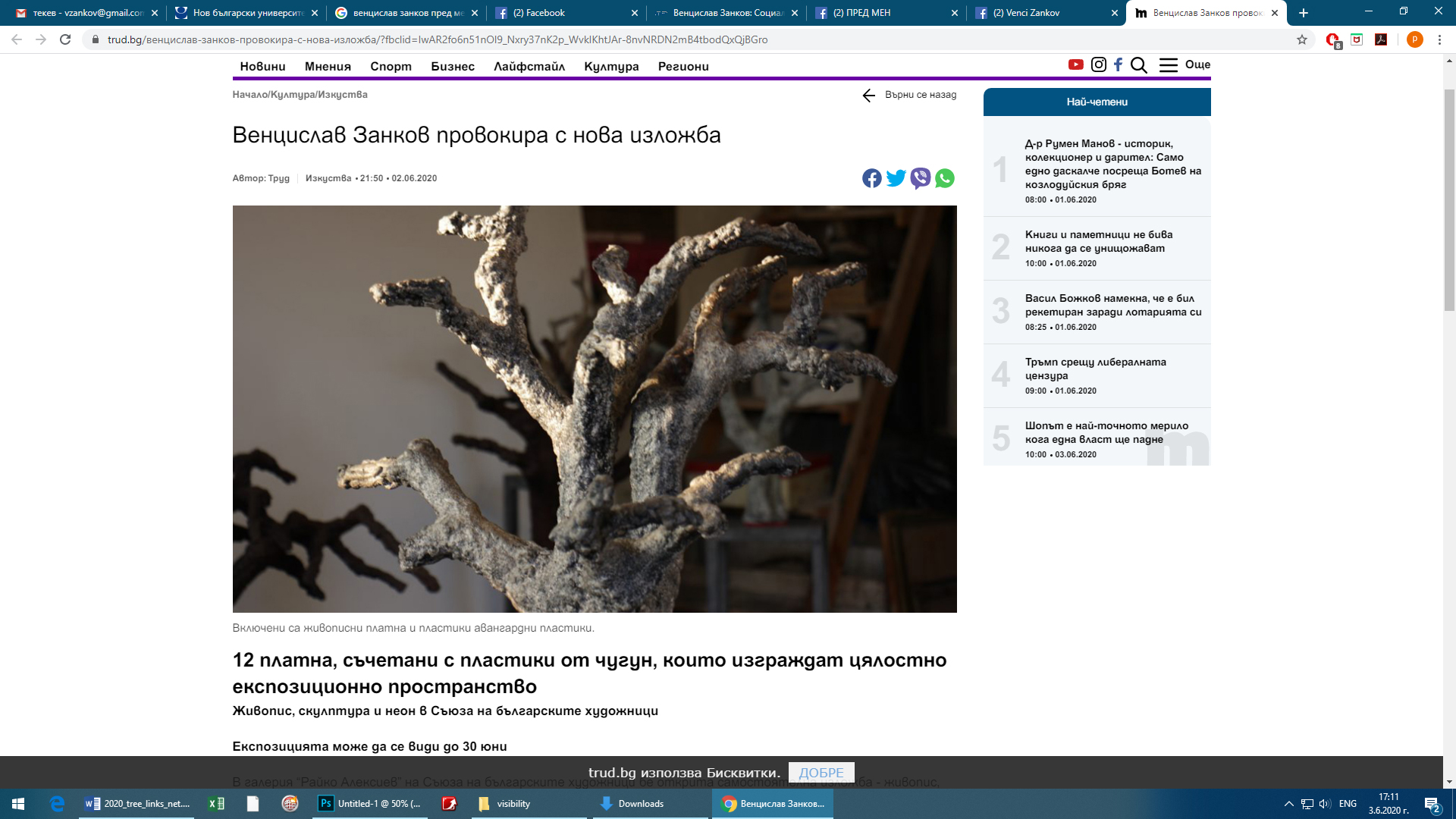
Task: Share article on Twitter
Action: click(x=896, y=178)
